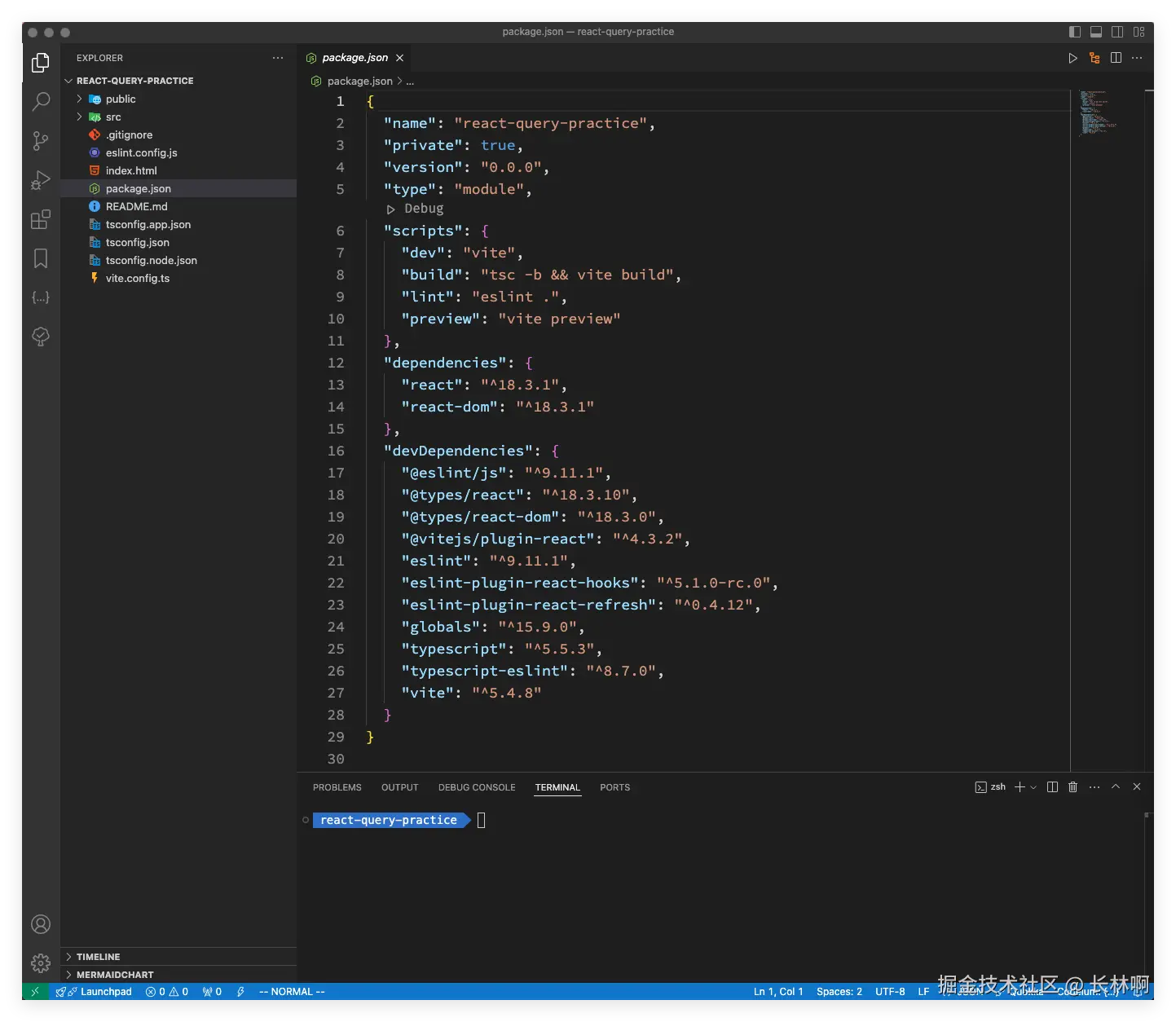
Task: Open the new terminal profile dropdown arrow
Action: tap(1033, 787)
